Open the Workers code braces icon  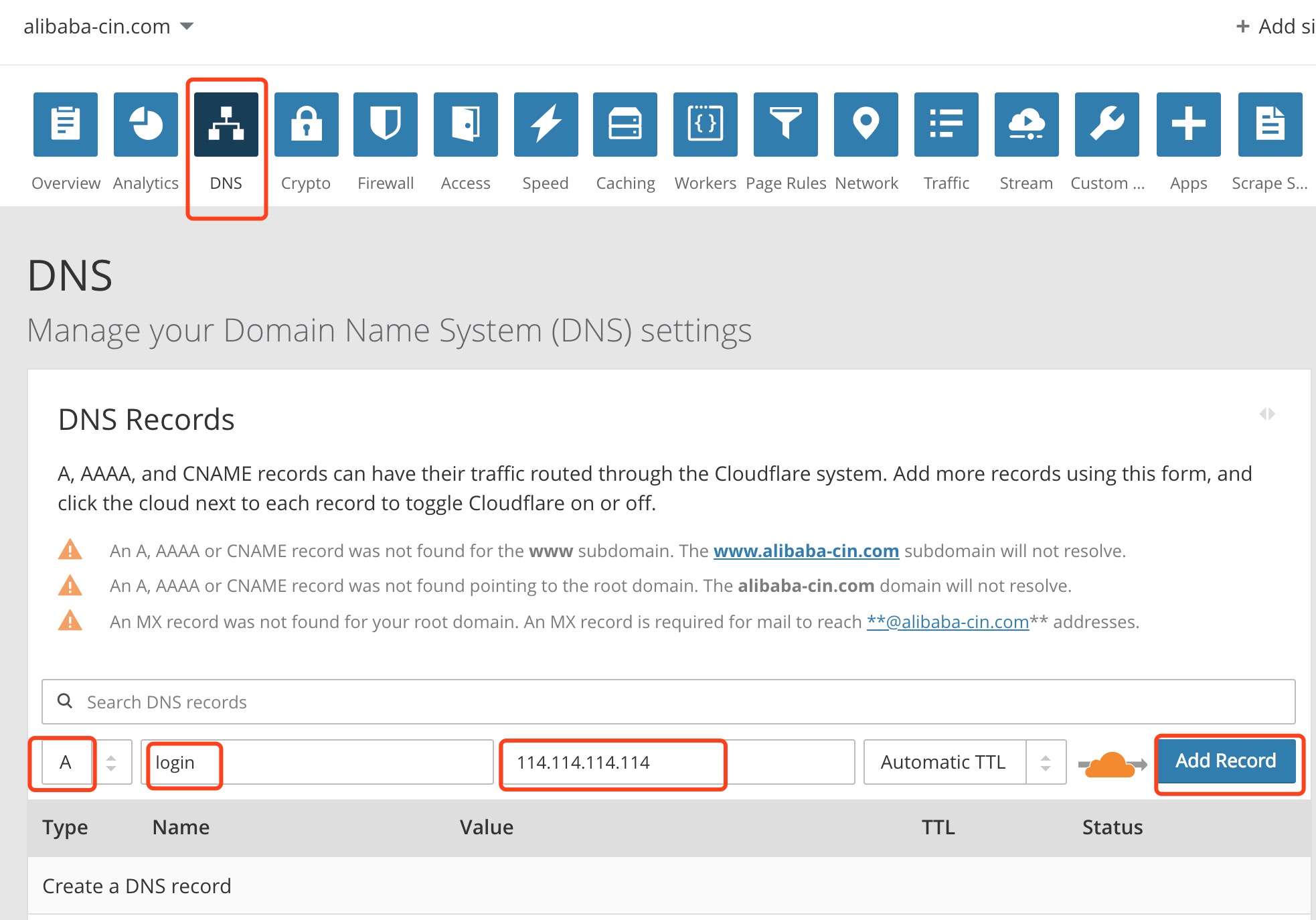click(x=705, y=125)
